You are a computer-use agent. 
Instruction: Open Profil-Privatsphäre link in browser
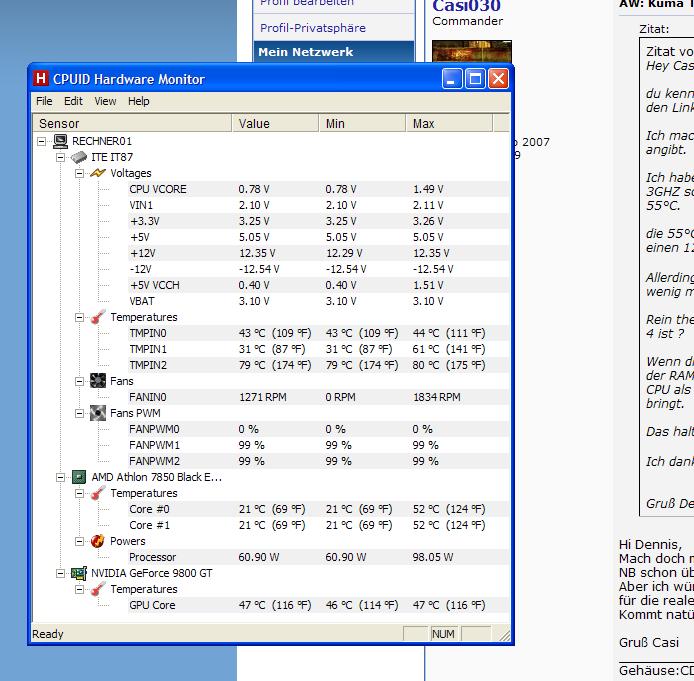click(x=313, y=28)
